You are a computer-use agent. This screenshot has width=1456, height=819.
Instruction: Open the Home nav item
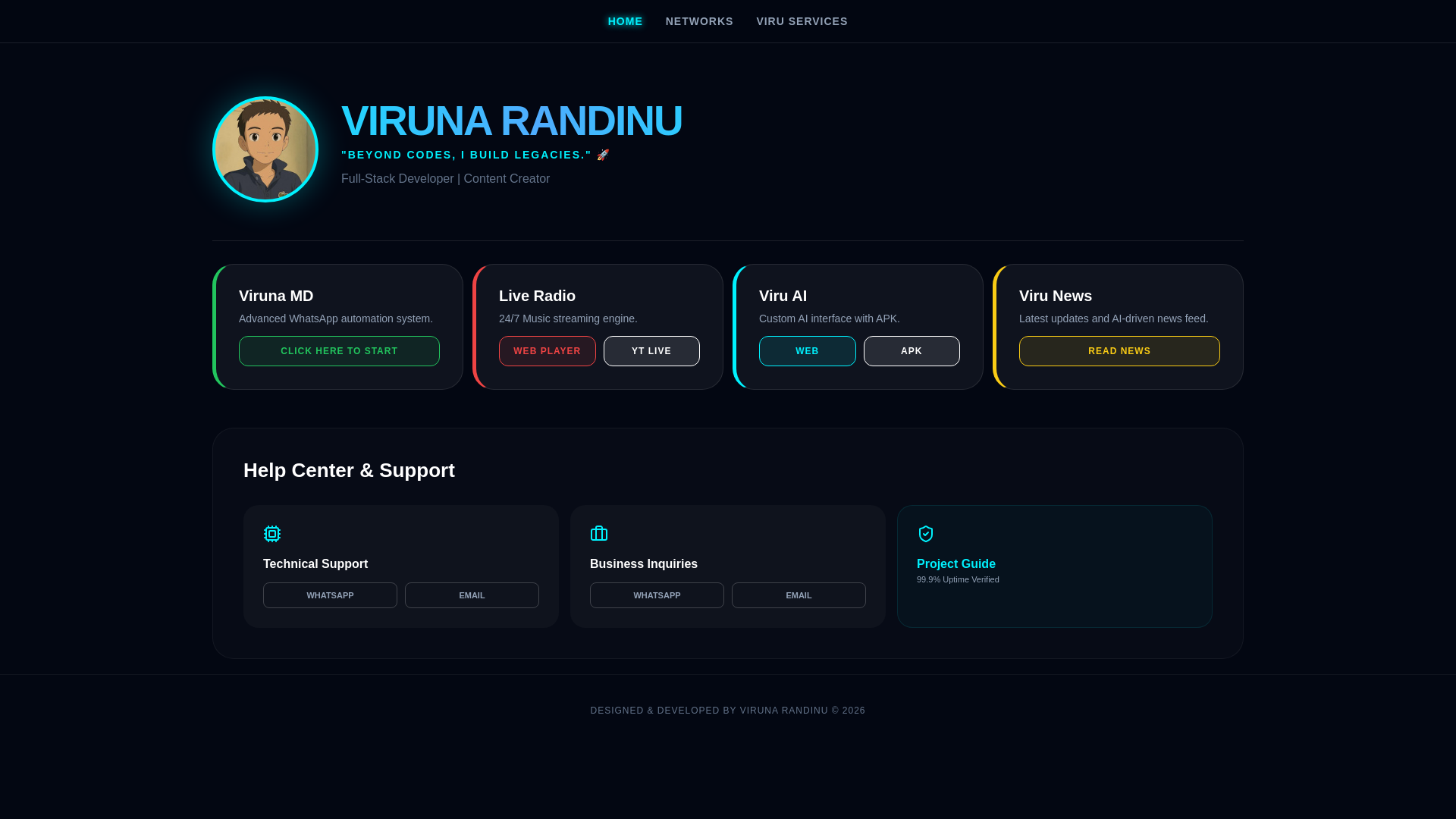[625, 21]
